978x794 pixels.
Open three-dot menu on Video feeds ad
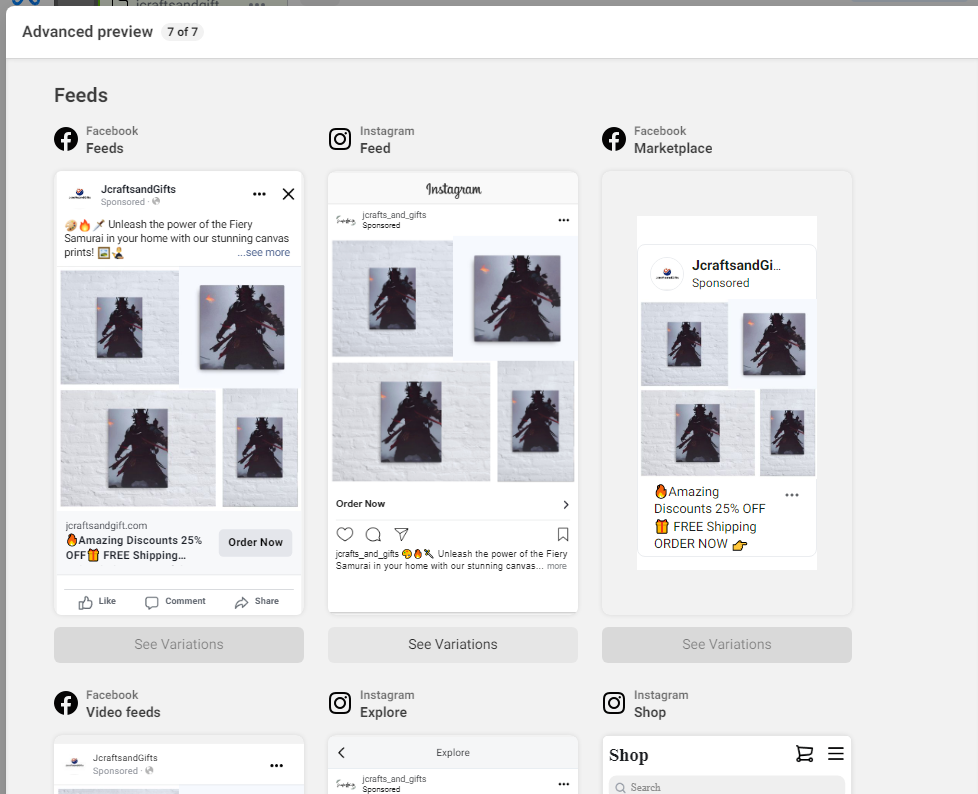pos(276,765)
